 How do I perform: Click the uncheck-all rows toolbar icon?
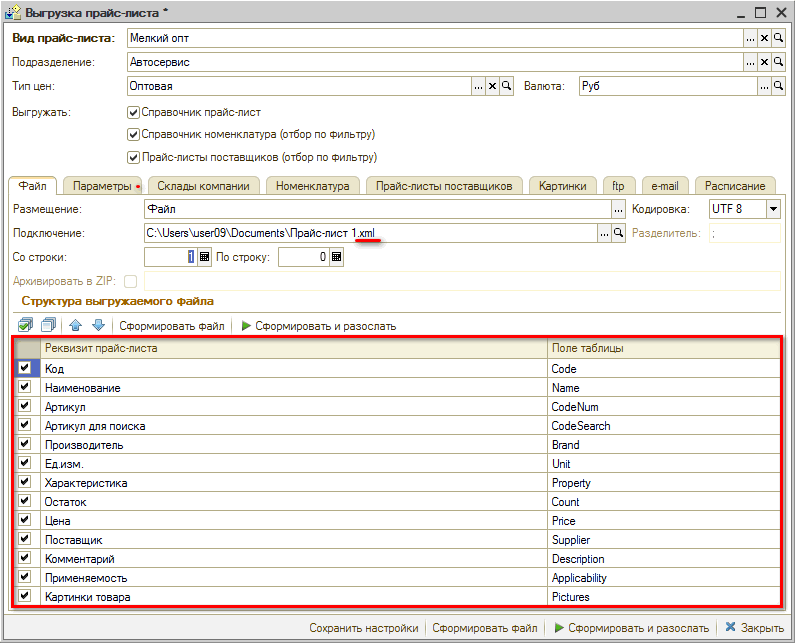(47, 325)
